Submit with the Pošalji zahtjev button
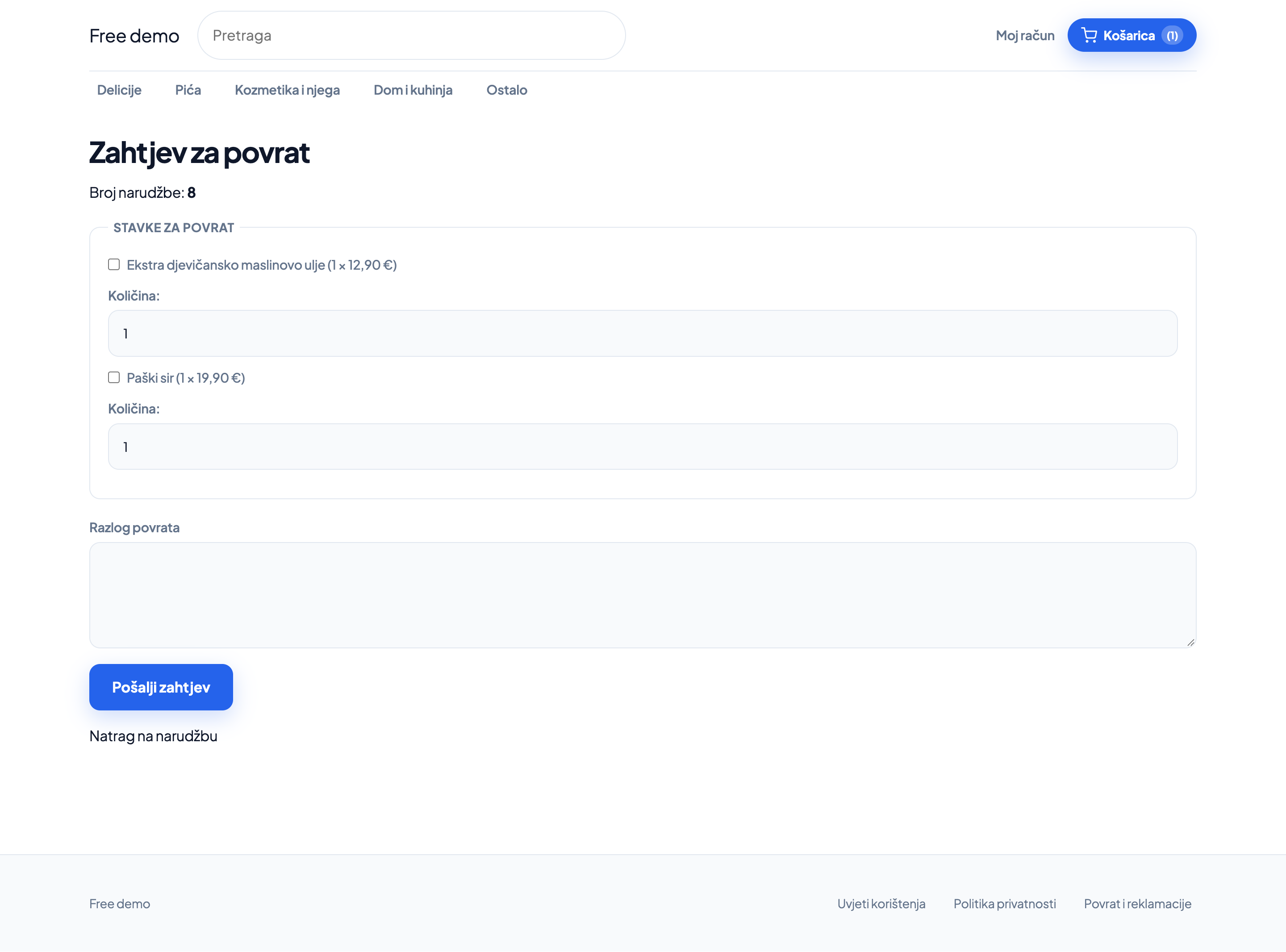Image resolution: width=1286 pixels, height=952 pixels. (161, 687)
